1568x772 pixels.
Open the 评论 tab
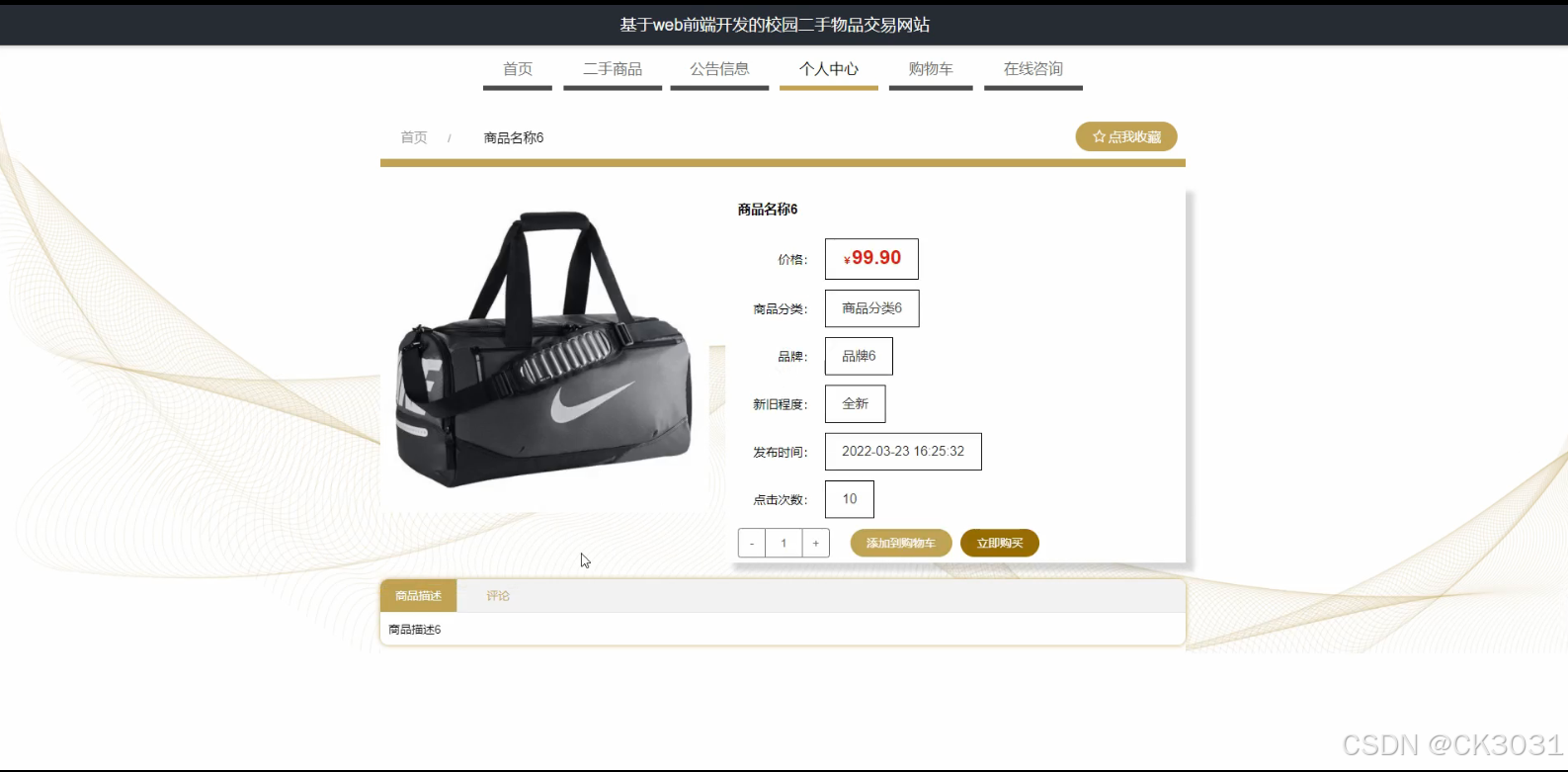point(498,596)
